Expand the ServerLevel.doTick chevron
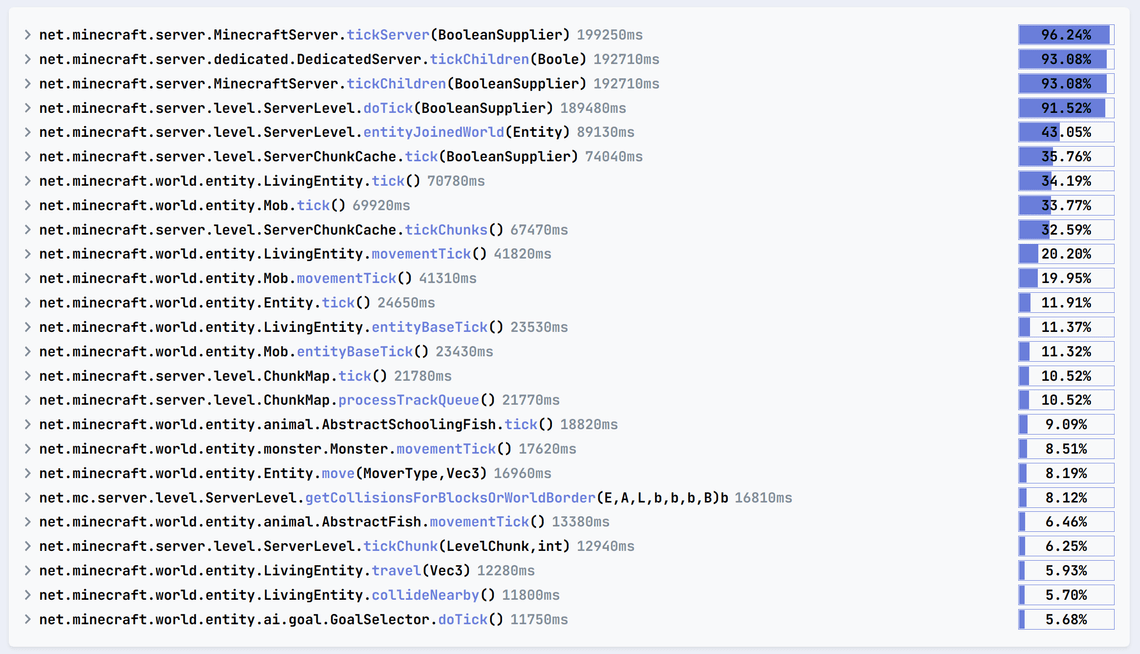This screenshot has width=1140, height=654. tap(27, 108)
